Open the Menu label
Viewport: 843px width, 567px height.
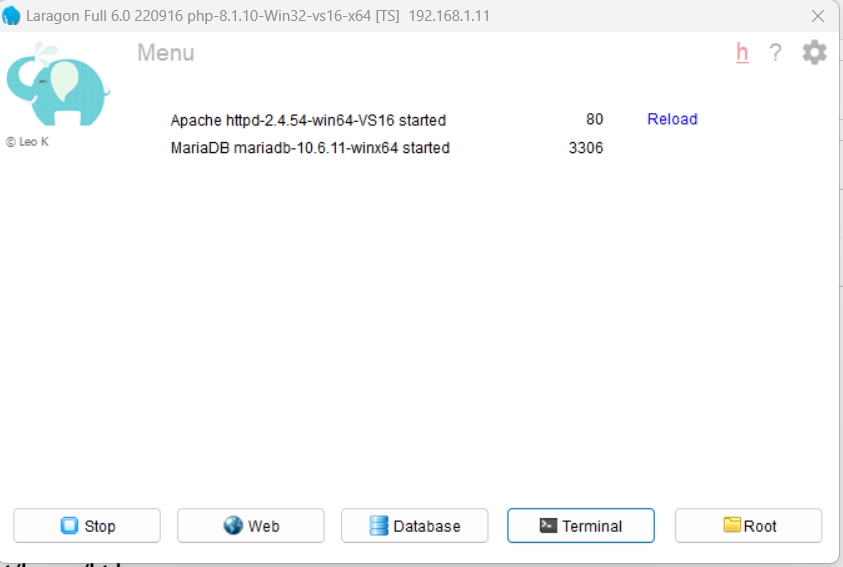click(166, 53)
